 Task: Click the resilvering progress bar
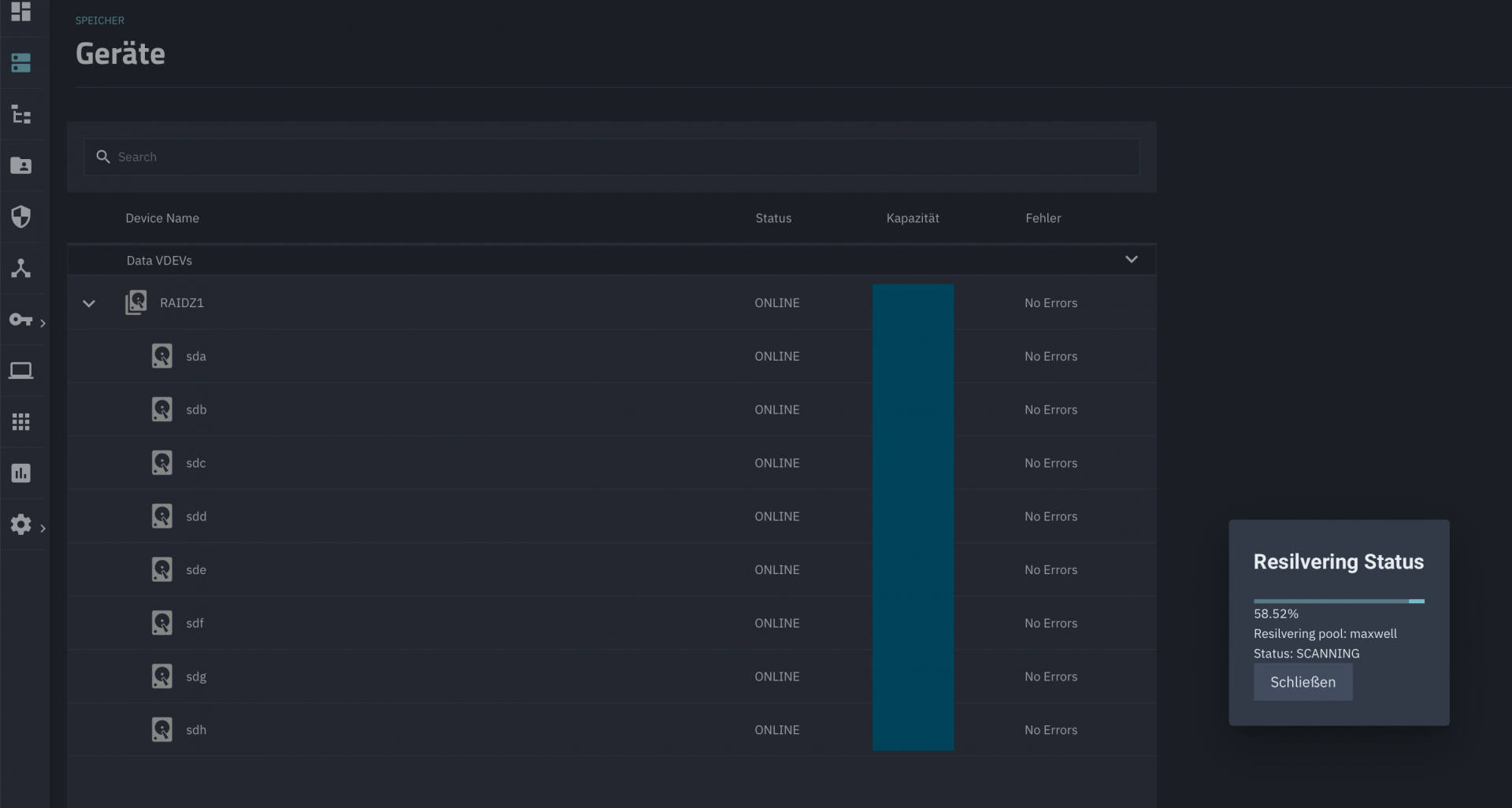click(x=1338, y=601)
